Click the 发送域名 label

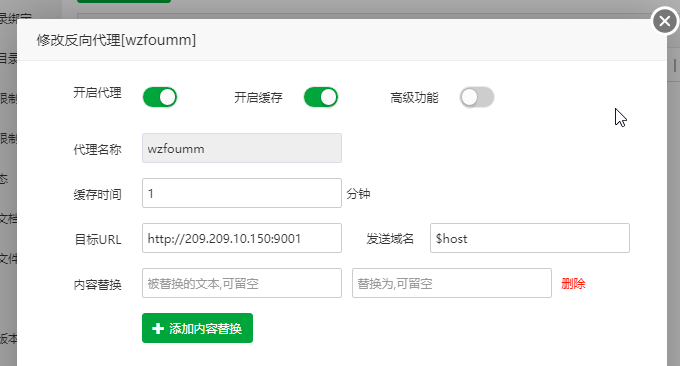point(390,239)
